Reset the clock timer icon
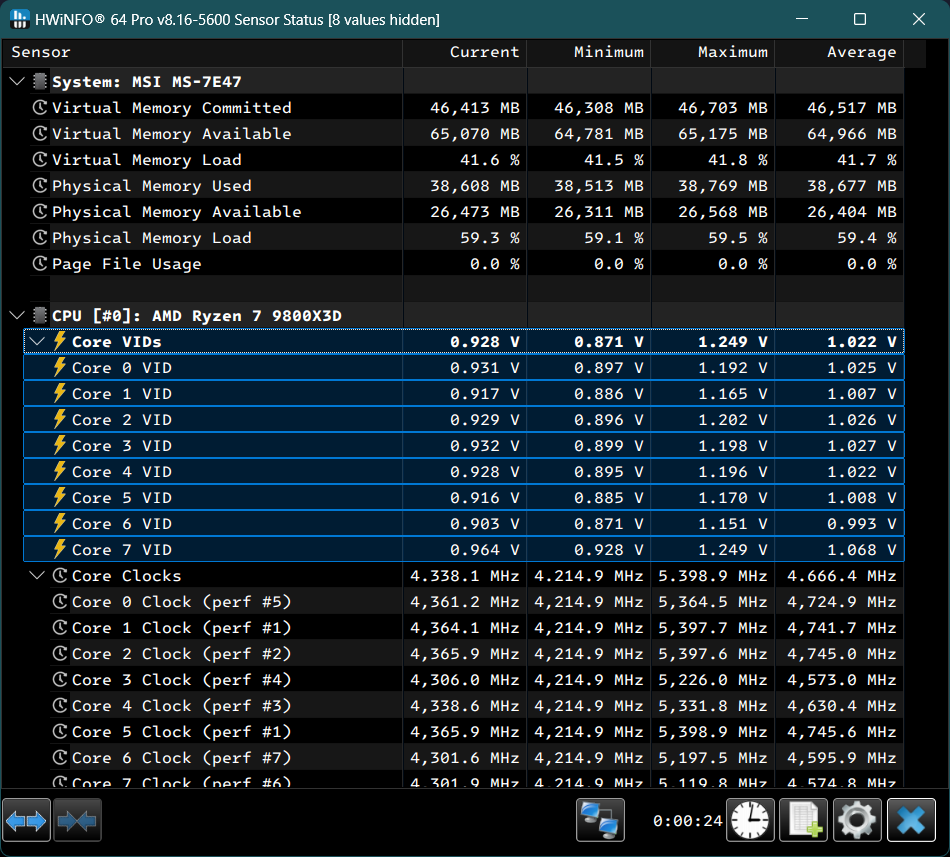950x857 pixels. (x=750, y=821)
